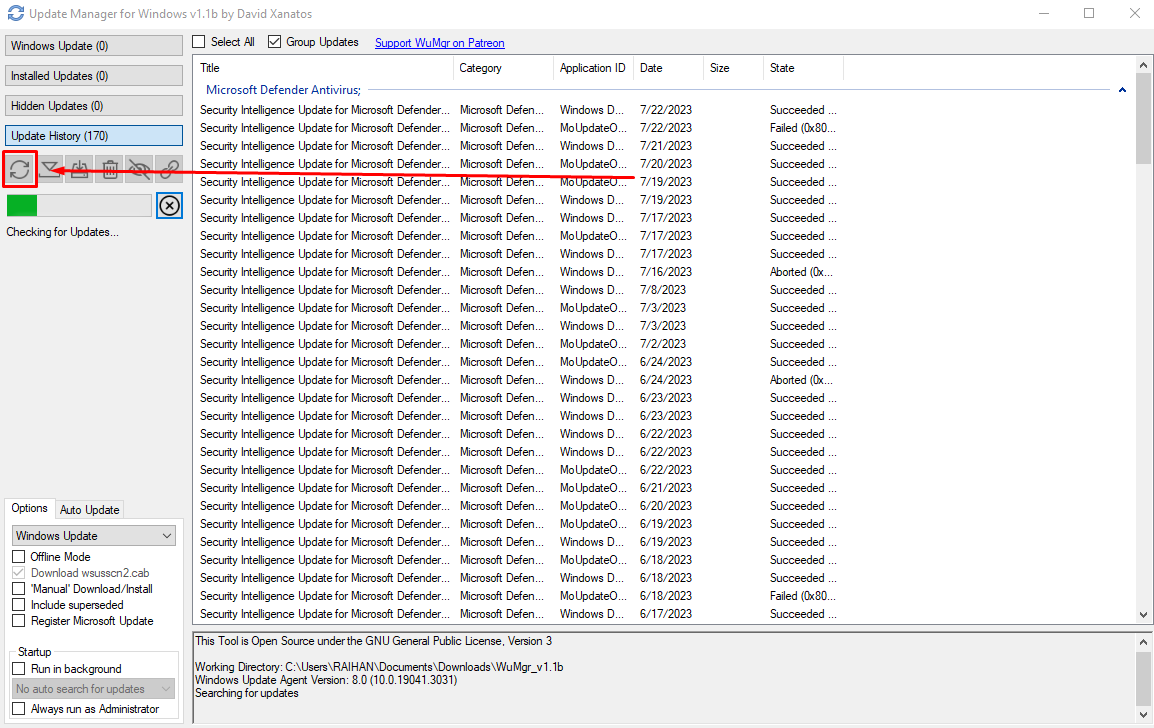
Task: Sort by the Application ID column header
Action: tap(593, 68)
